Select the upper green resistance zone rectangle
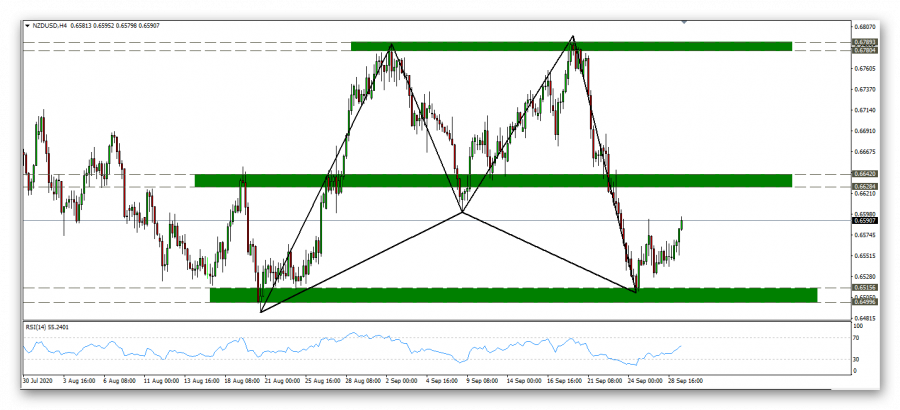Screen dimensions: 900x410 [x=570, y=46]
